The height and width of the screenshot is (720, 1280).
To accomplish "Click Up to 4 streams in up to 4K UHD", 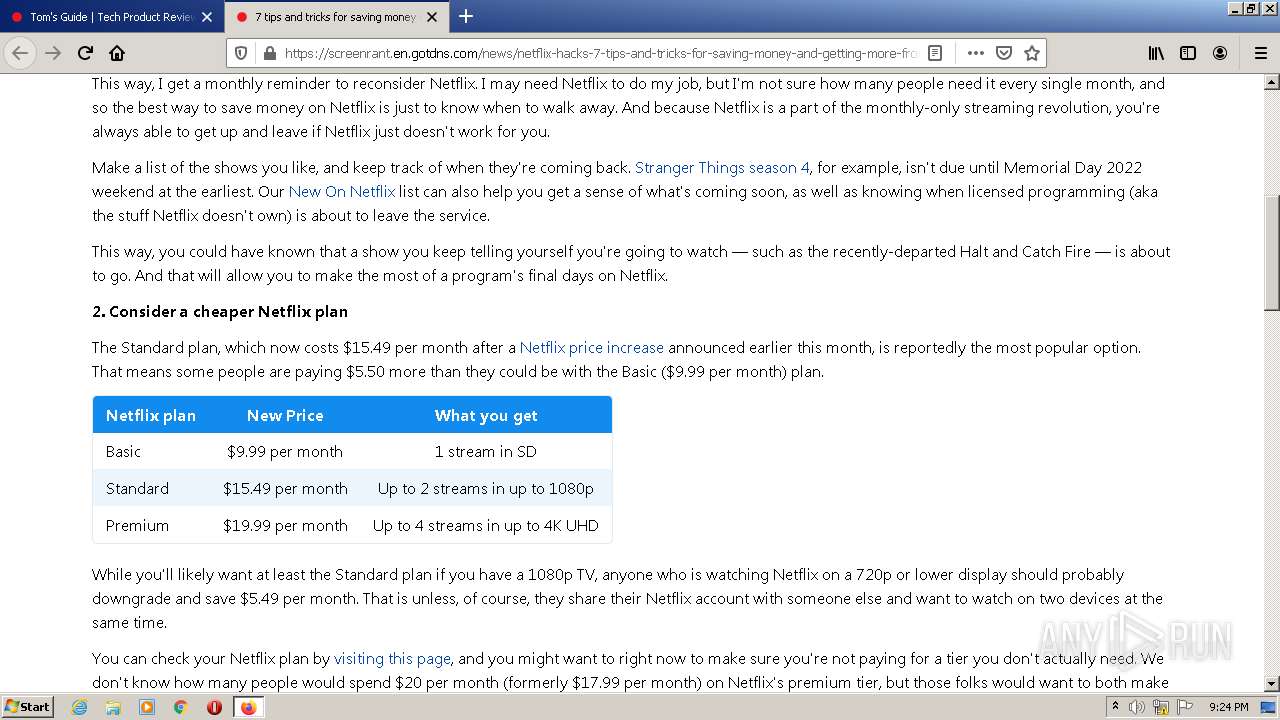I will click(x=486, y=525).
